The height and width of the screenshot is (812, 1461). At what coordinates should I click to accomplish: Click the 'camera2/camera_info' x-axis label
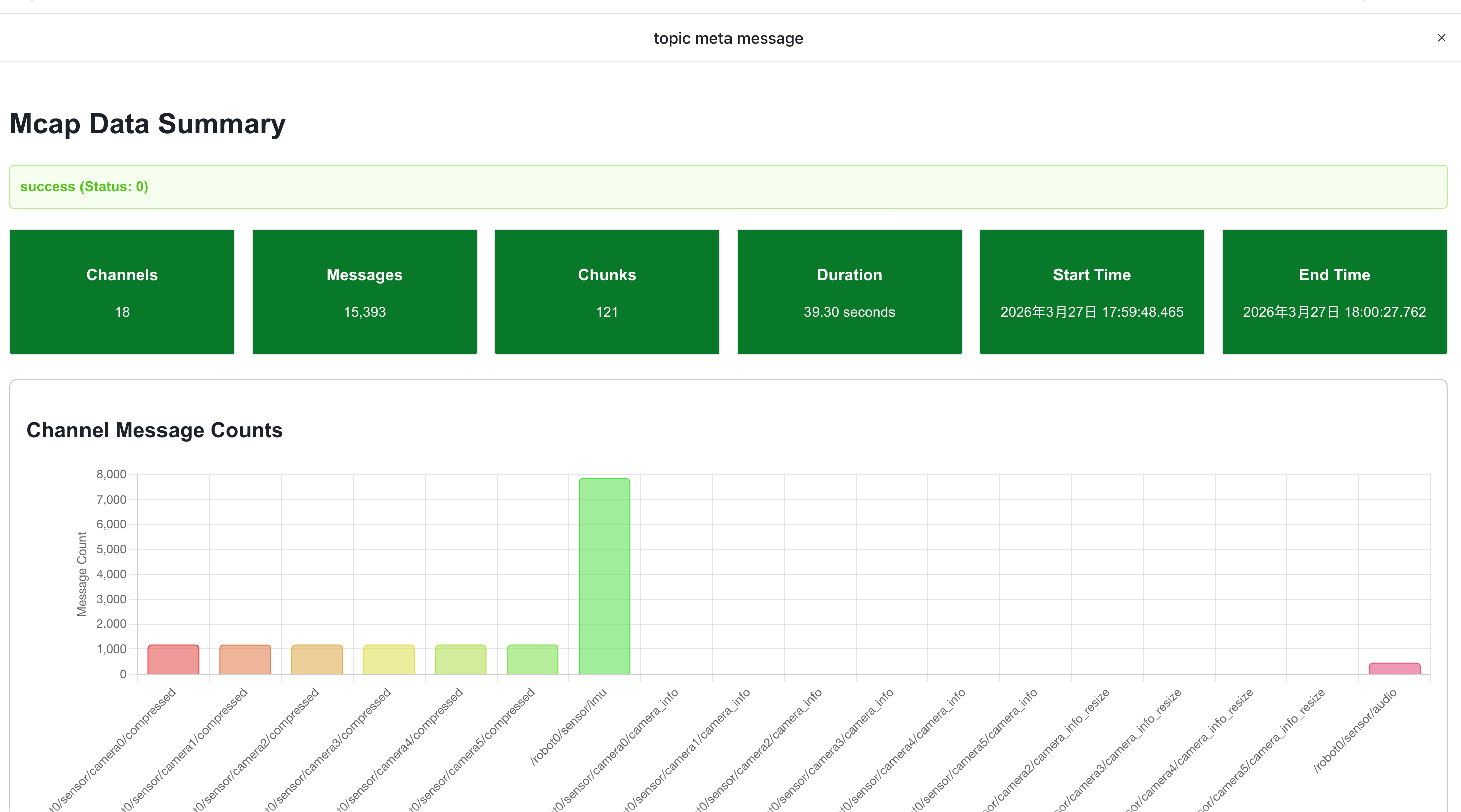760,749
